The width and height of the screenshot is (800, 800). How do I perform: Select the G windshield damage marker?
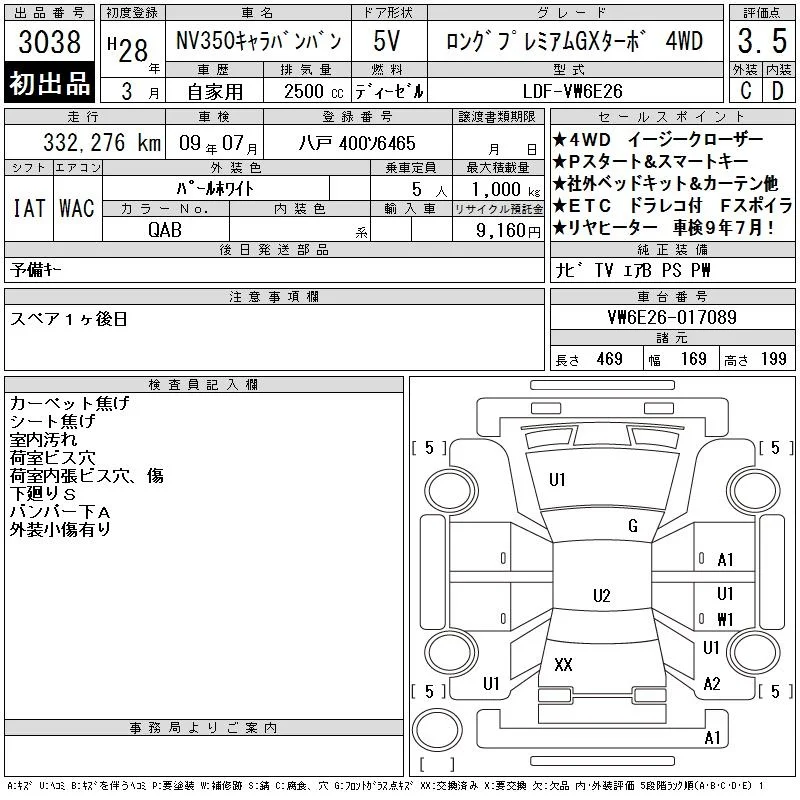pos(633,526)
